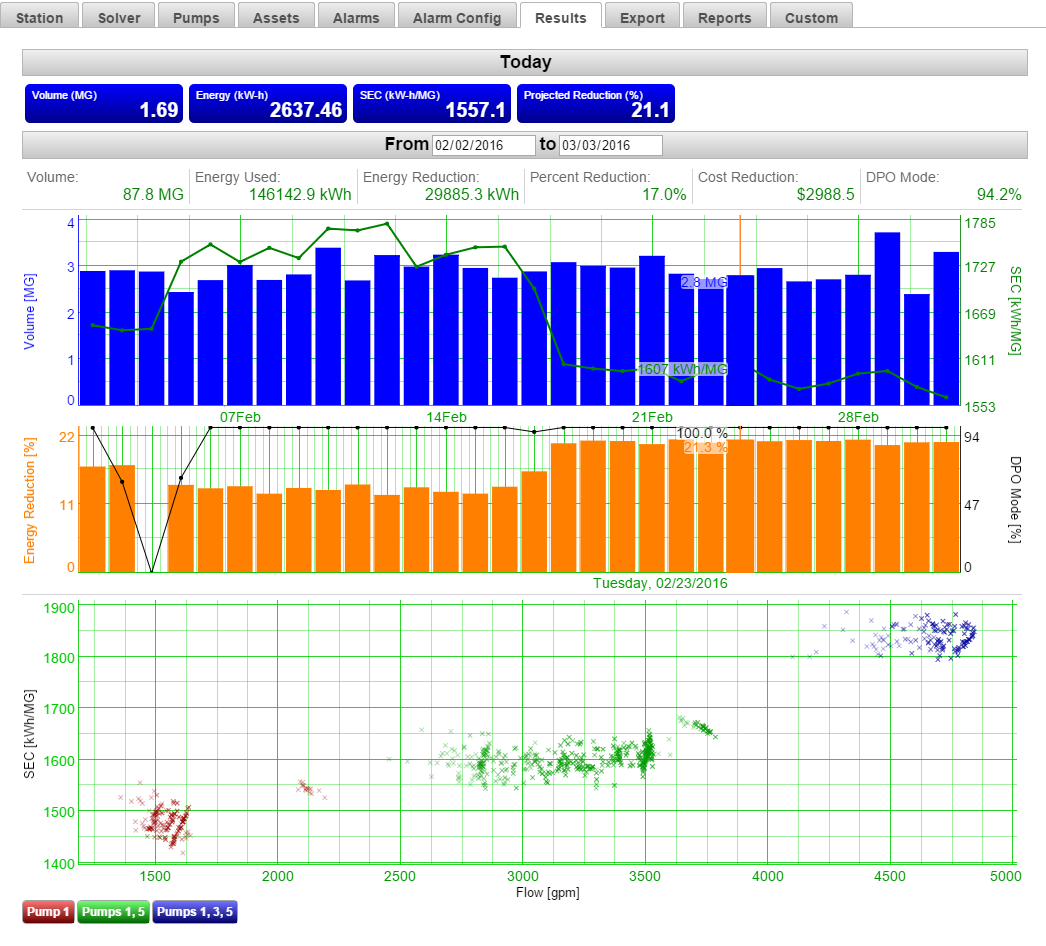Image resolution: width=1046 pixels, height=946 pixels.
Task: Edit the end date field 03/03/2016
Action: click(x=610, y=145)
